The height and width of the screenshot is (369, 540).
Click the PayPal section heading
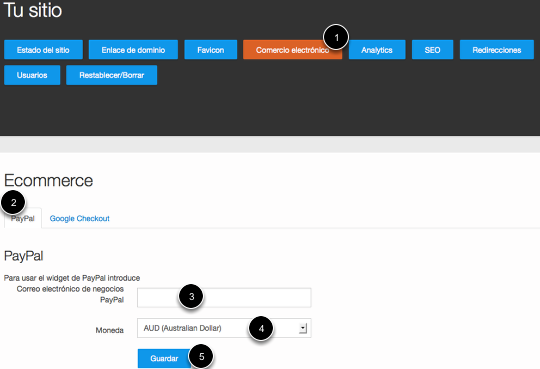pos(23,256)
